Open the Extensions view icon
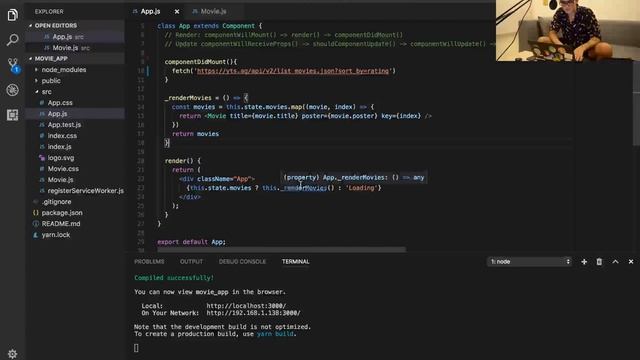The image size is (640, 360). pos(12,115)
